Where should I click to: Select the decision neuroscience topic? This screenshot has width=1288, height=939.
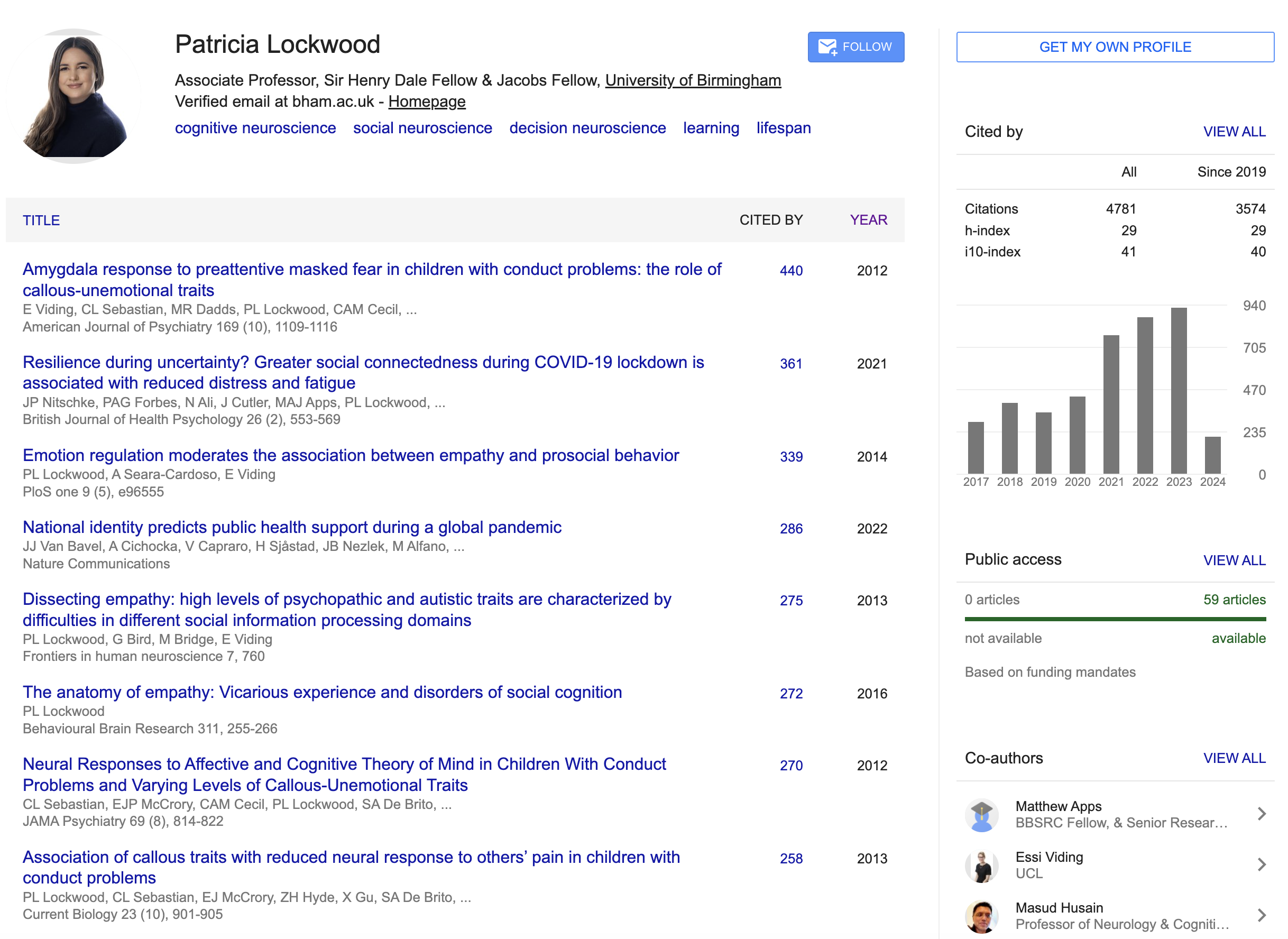point(587,128)
